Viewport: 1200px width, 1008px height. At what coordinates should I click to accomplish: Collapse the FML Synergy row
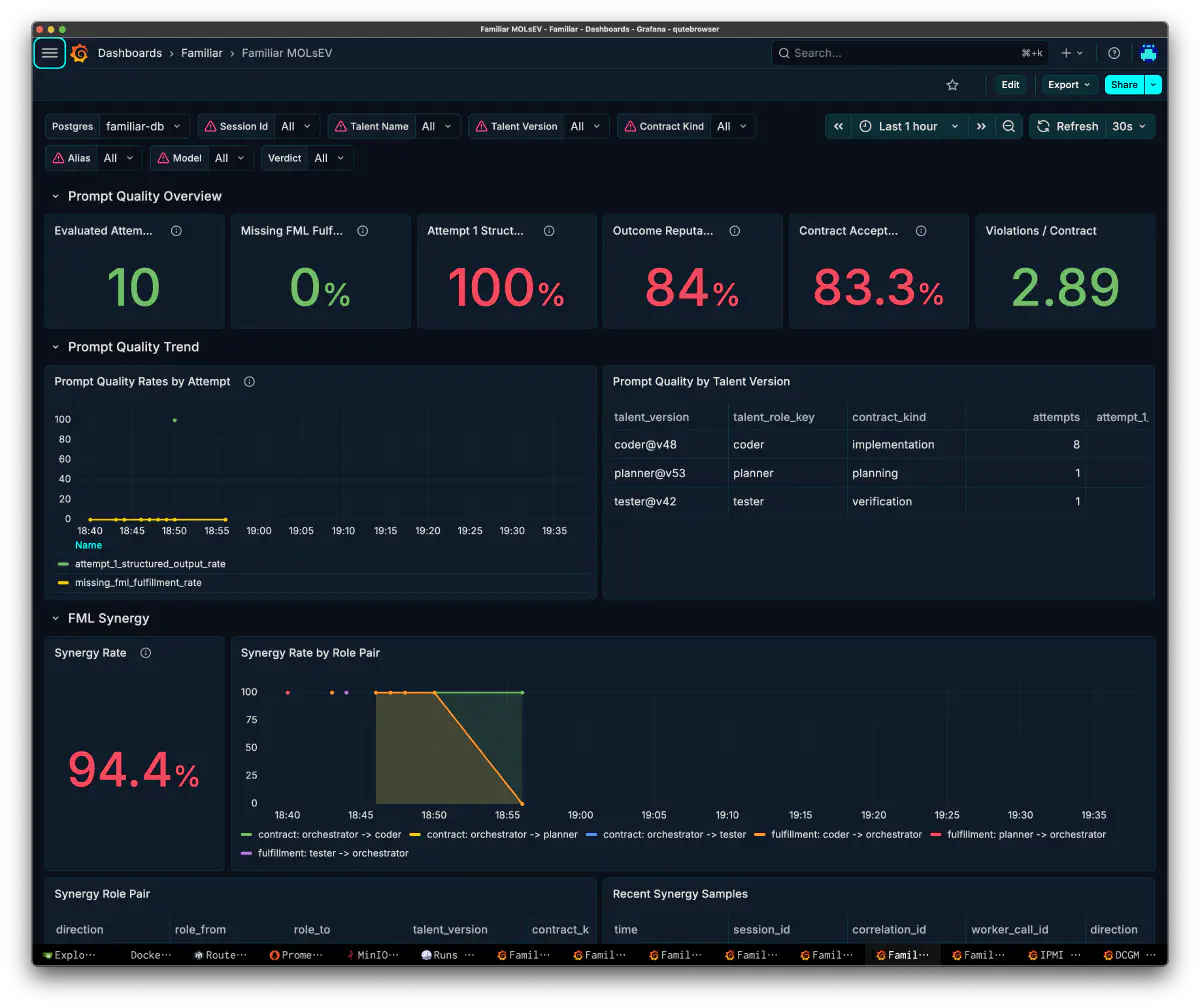(56, 618)
